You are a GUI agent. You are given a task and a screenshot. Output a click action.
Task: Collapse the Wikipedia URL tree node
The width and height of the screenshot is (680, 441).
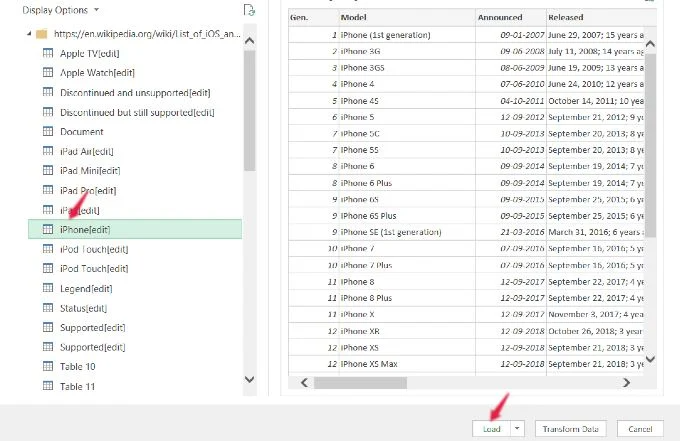[26, 34]
